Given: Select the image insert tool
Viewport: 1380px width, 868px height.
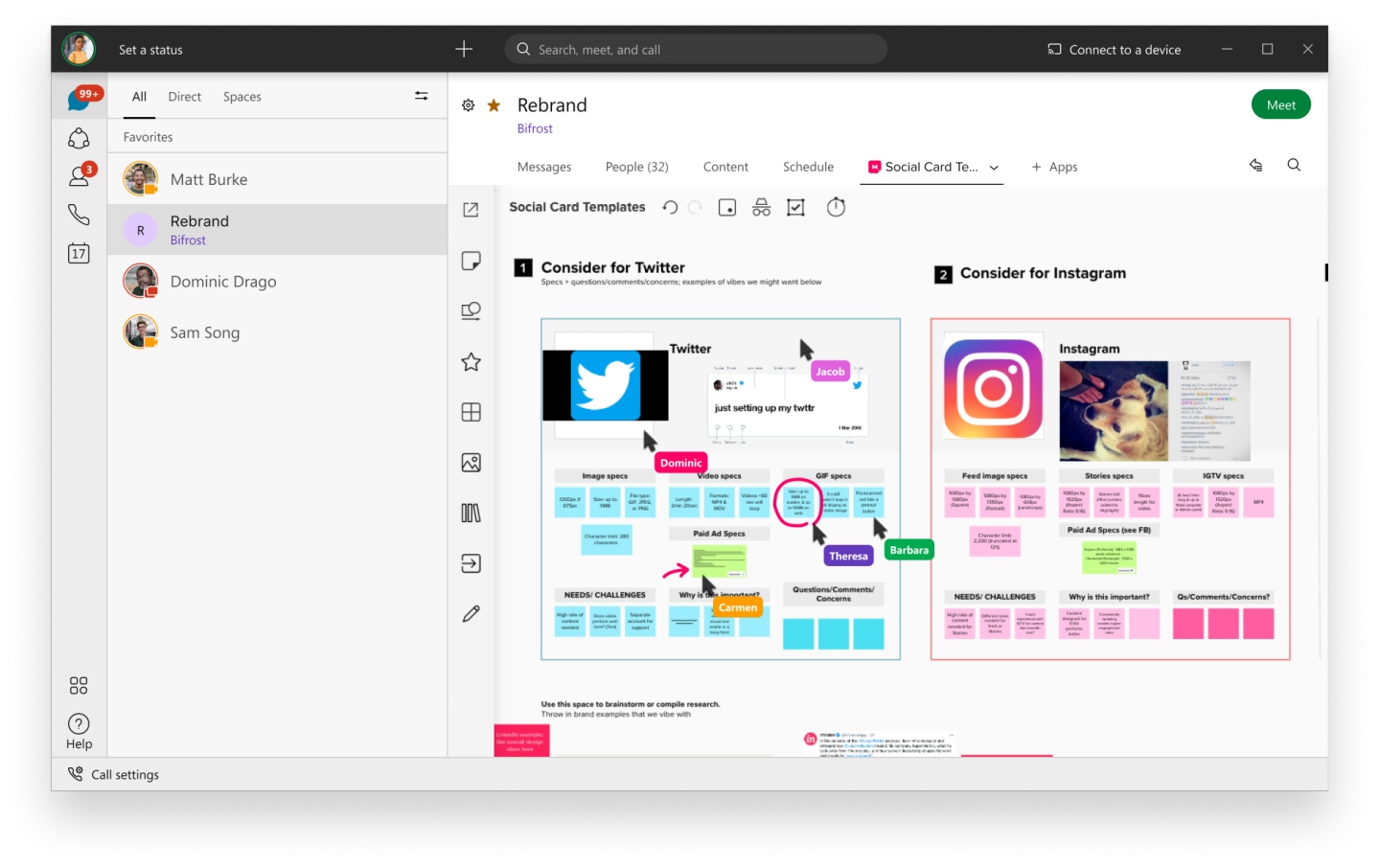Looking at the screenshot, I should coord(471,463).
